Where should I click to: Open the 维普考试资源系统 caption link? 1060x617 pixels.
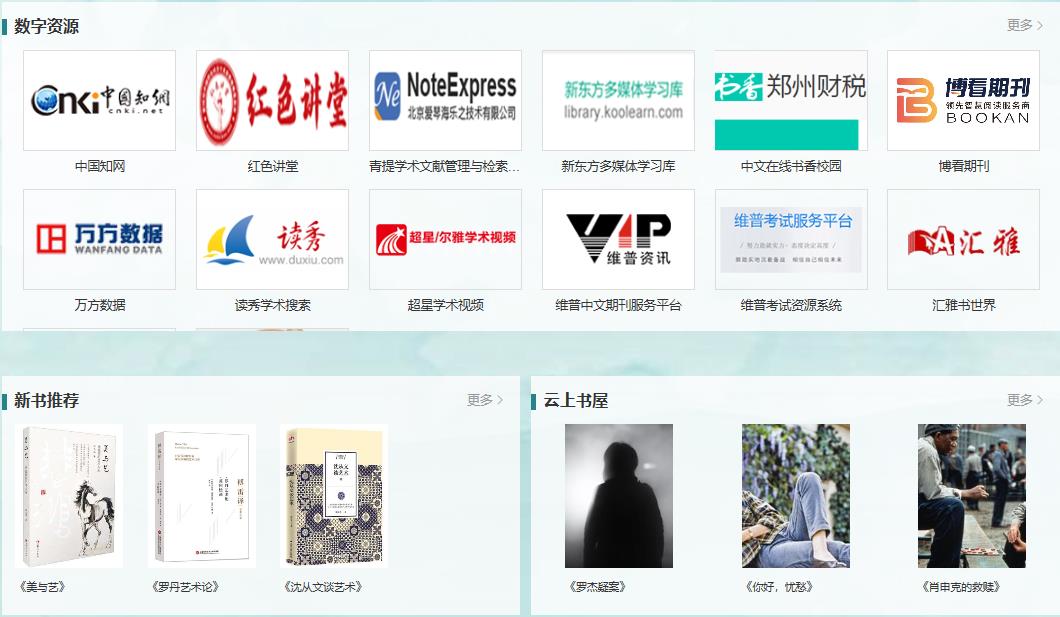[x=791, y=305]
